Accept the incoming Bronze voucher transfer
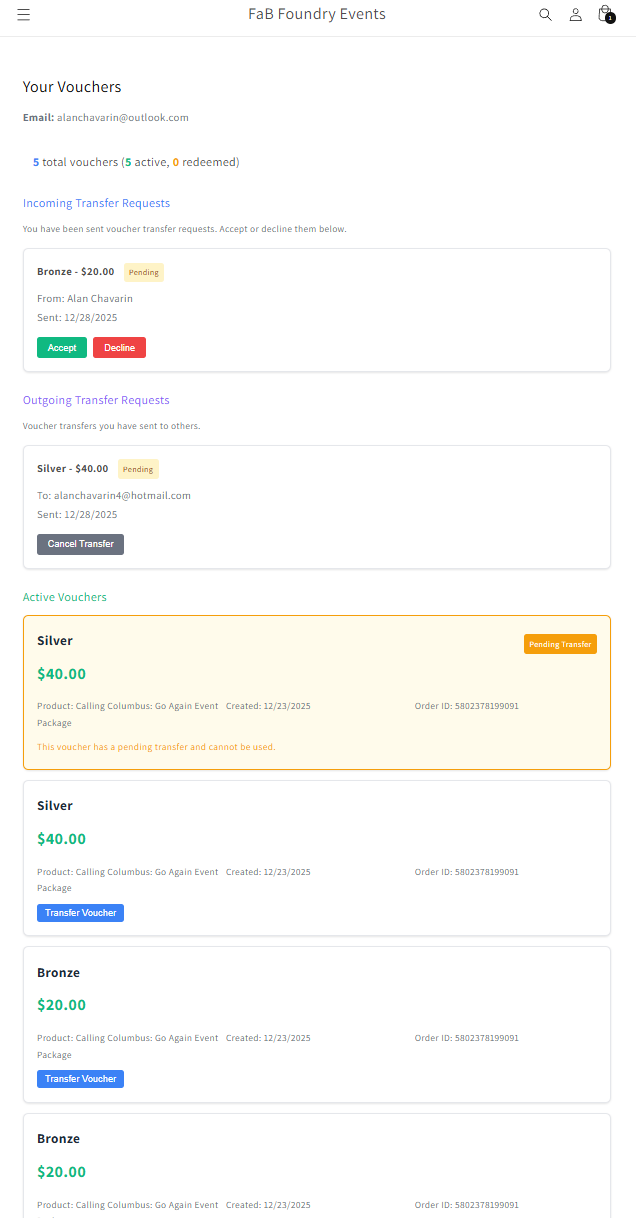Image resolution: width=636 pixels, height=1218 pixels. click(62, 348)
